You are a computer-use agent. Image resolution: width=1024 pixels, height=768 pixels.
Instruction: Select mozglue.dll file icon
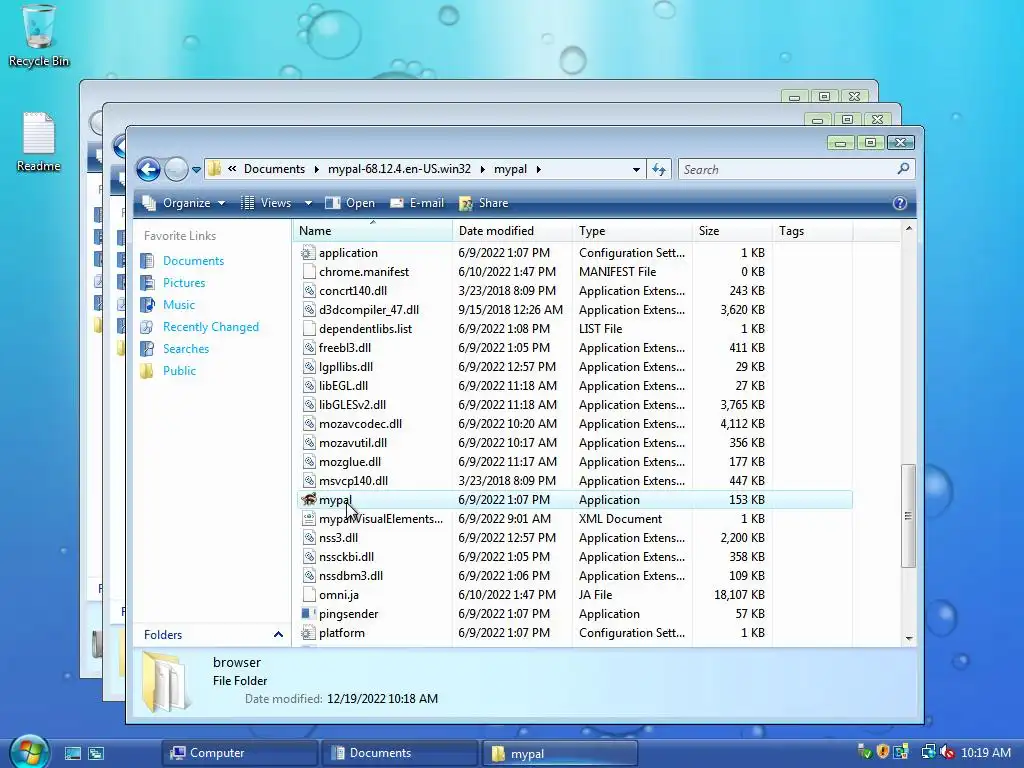point(308,462)
